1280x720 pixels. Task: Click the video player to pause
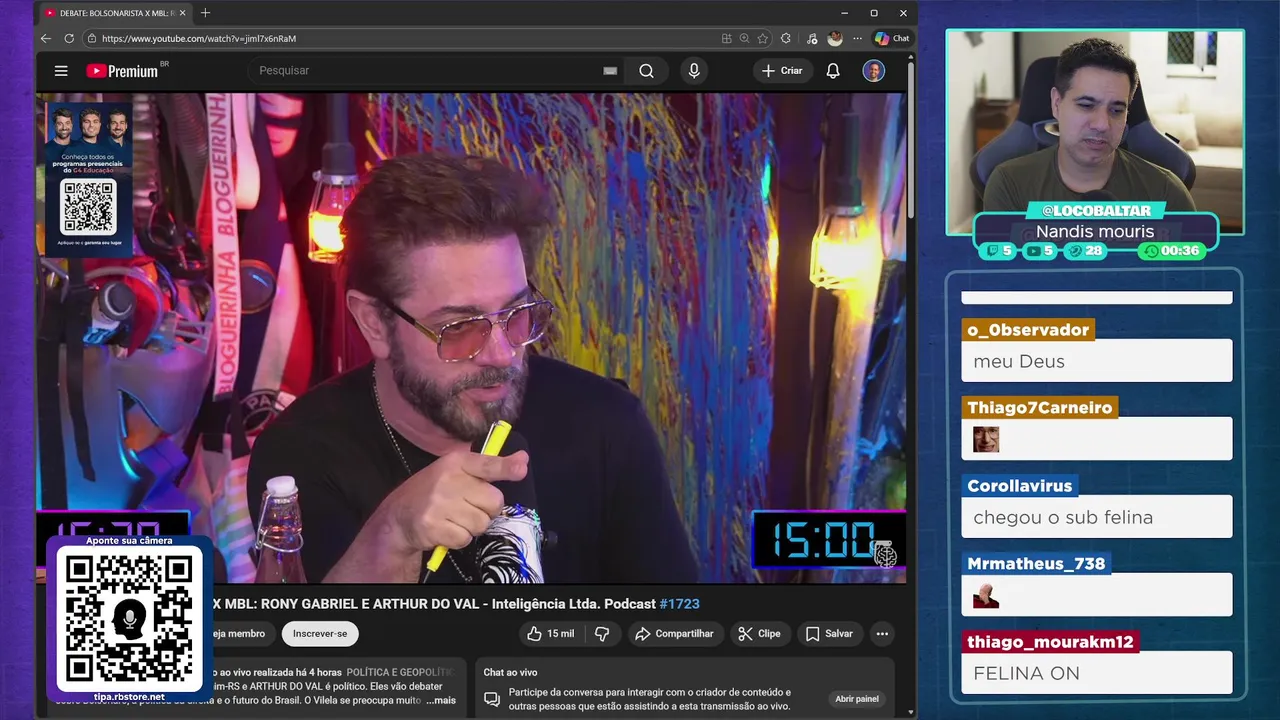(x=471, y=338)
